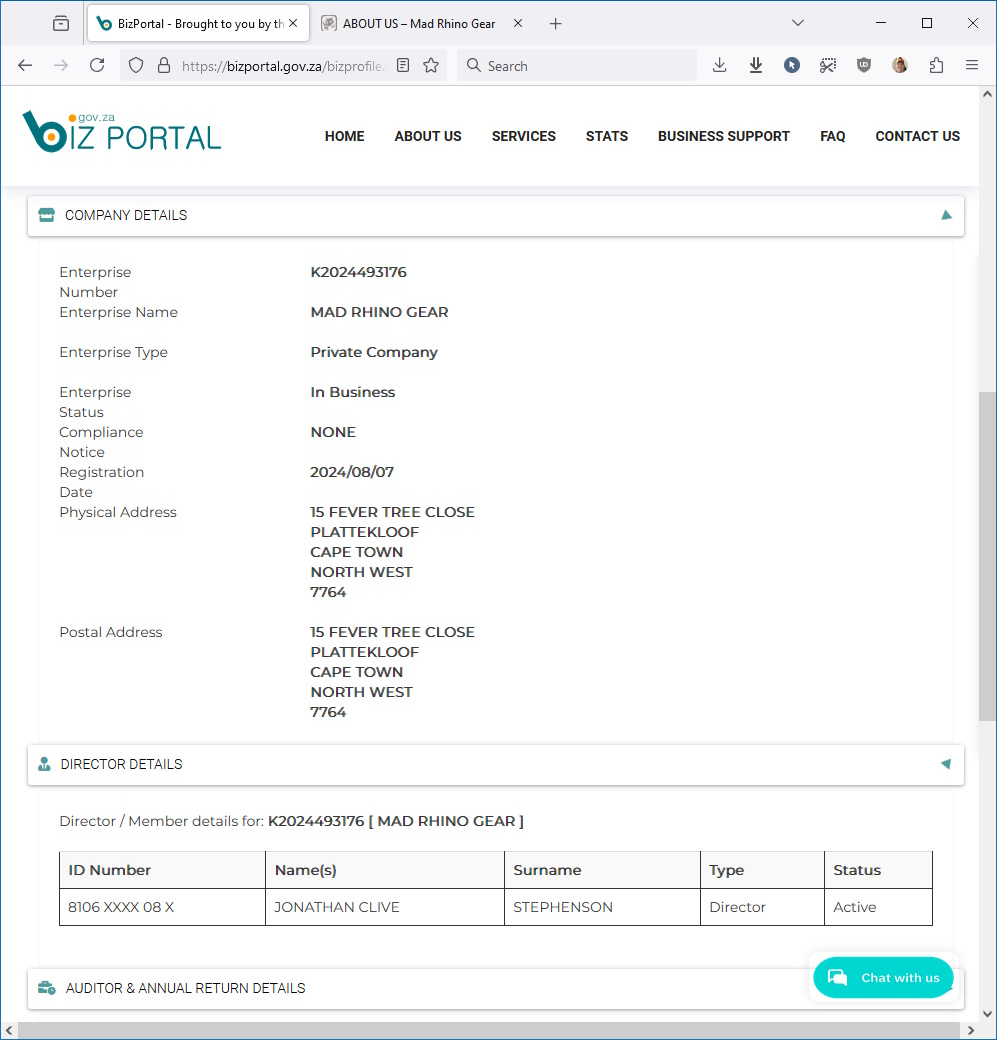Image resolution: width=997 pixels, height=1040 pixels.
Task: Switch to the ABOUT US – Mad Rhino Gear tab
Action: pos(418,24)
